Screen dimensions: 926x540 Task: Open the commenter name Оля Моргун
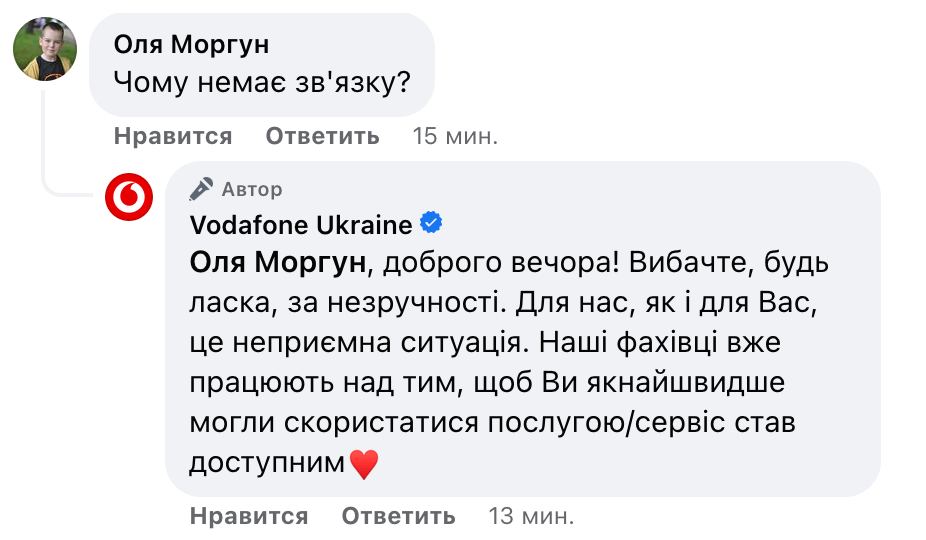pyautogui.click(x=191, y=45)
